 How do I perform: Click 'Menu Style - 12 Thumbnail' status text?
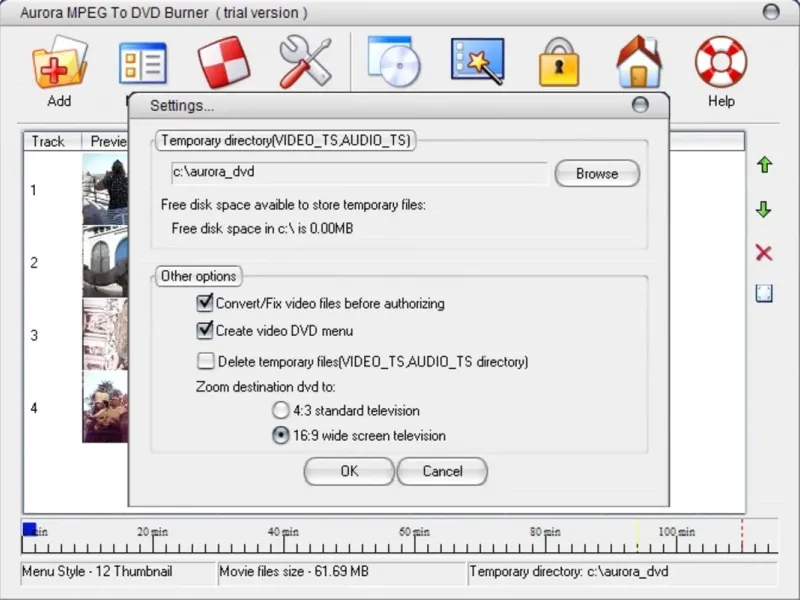coord(97,571)
